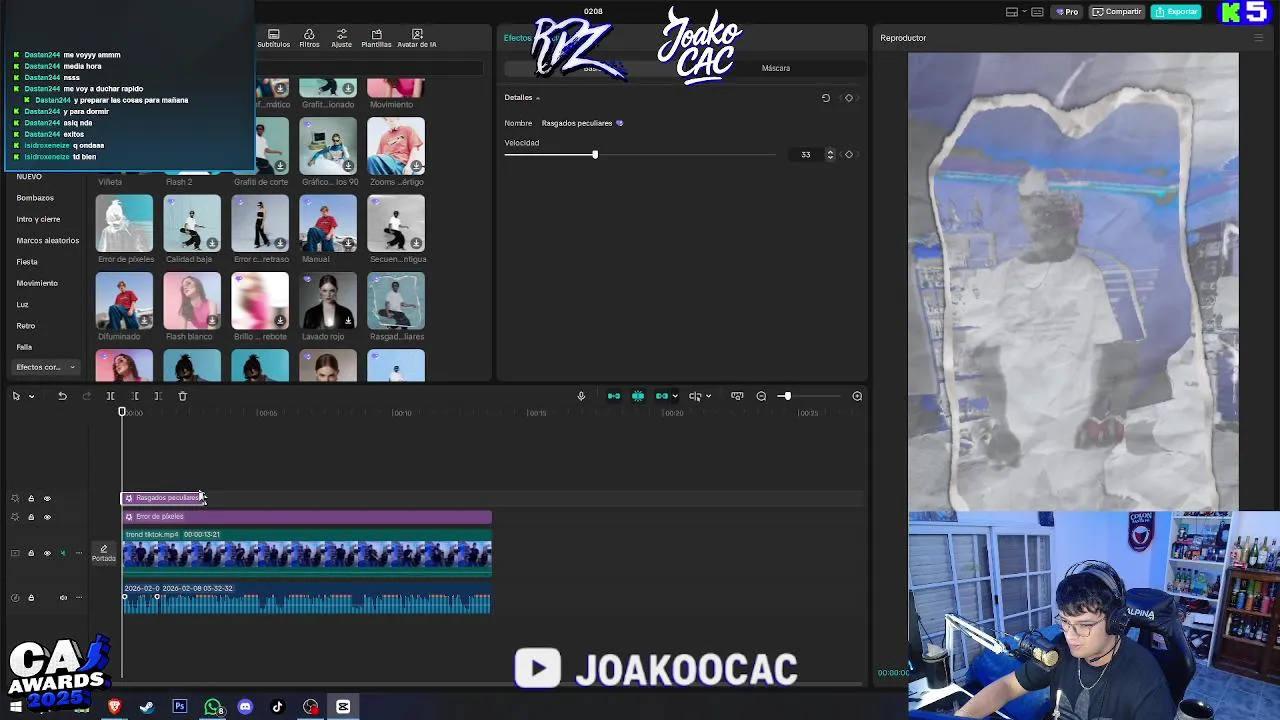Click the trash delete icon

tap(182, 396)
